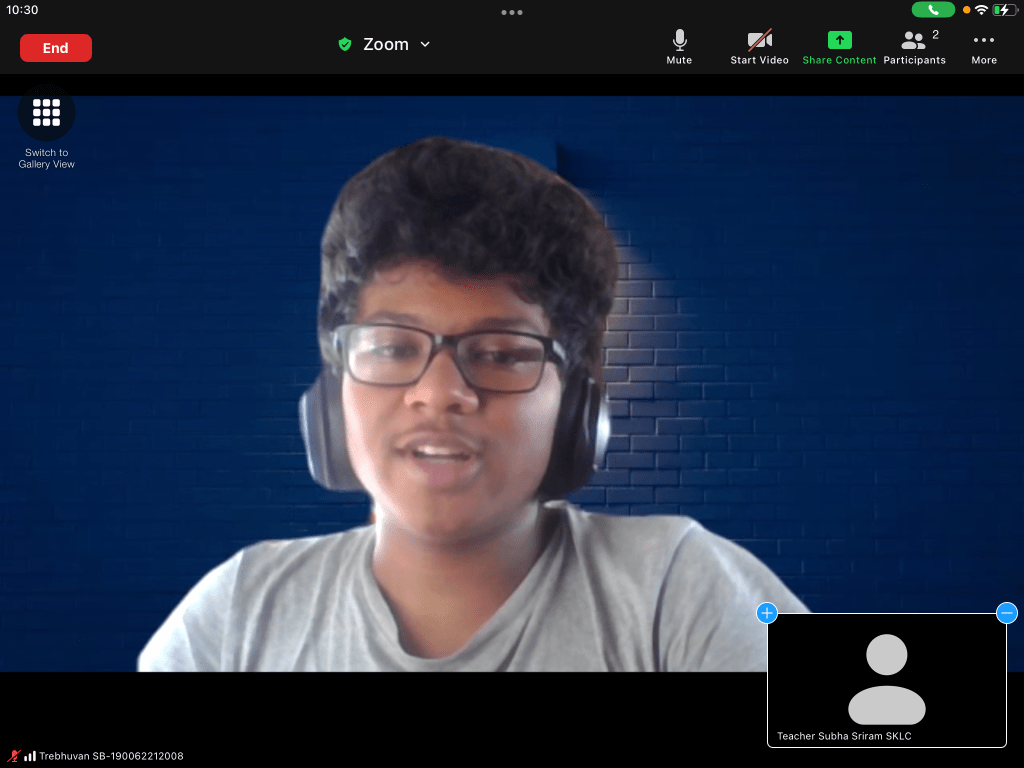Click the Trebhuvan SB-190062212008 name label
The width and height of the screenshot is (1024, 768).
point(111,756)
